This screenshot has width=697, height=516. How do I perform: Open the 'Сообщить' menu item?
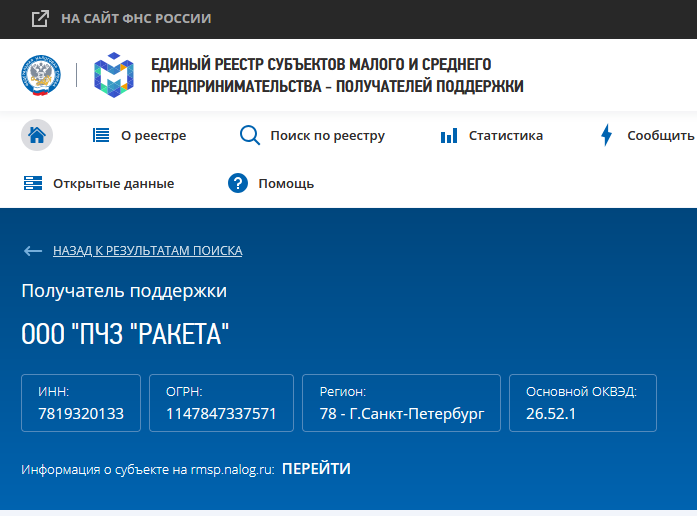[x=661, y=136]
